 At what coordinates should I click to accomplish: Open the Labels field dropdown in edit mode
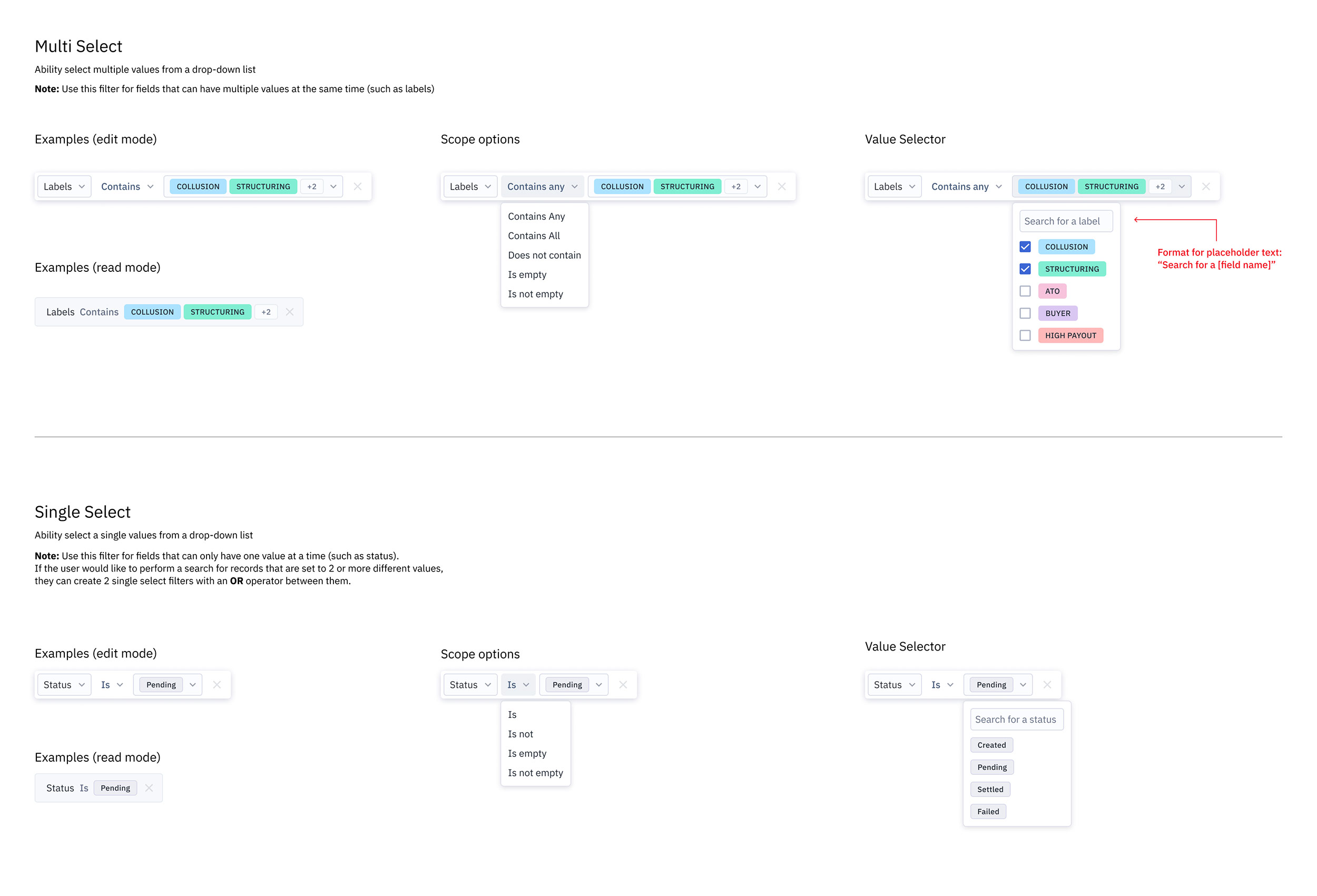[64, 186]
